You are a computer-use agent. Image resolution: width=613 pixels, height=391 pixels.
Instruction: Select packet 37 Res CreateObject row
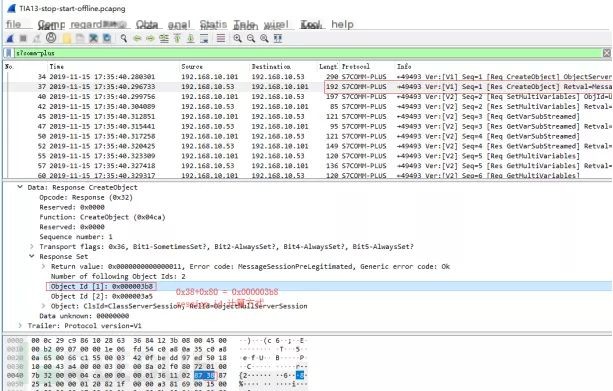pyautogui.click(x=308, y=86)
